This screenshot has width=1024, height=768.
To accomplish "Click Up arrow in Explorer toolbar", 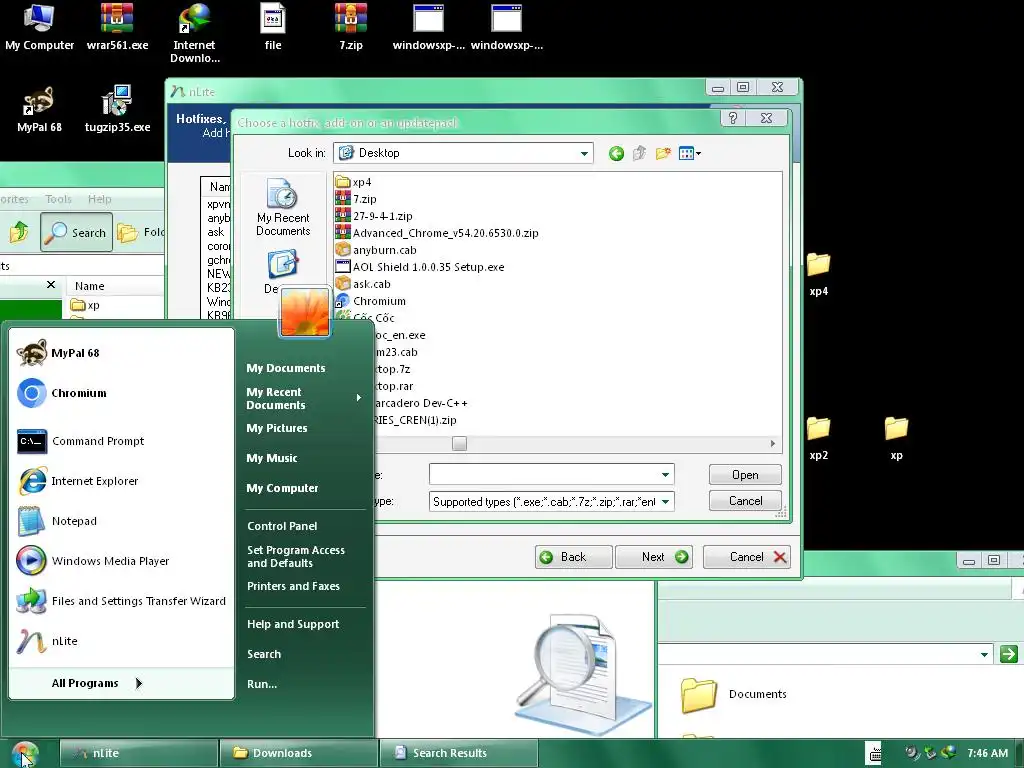I will (19, 232).
